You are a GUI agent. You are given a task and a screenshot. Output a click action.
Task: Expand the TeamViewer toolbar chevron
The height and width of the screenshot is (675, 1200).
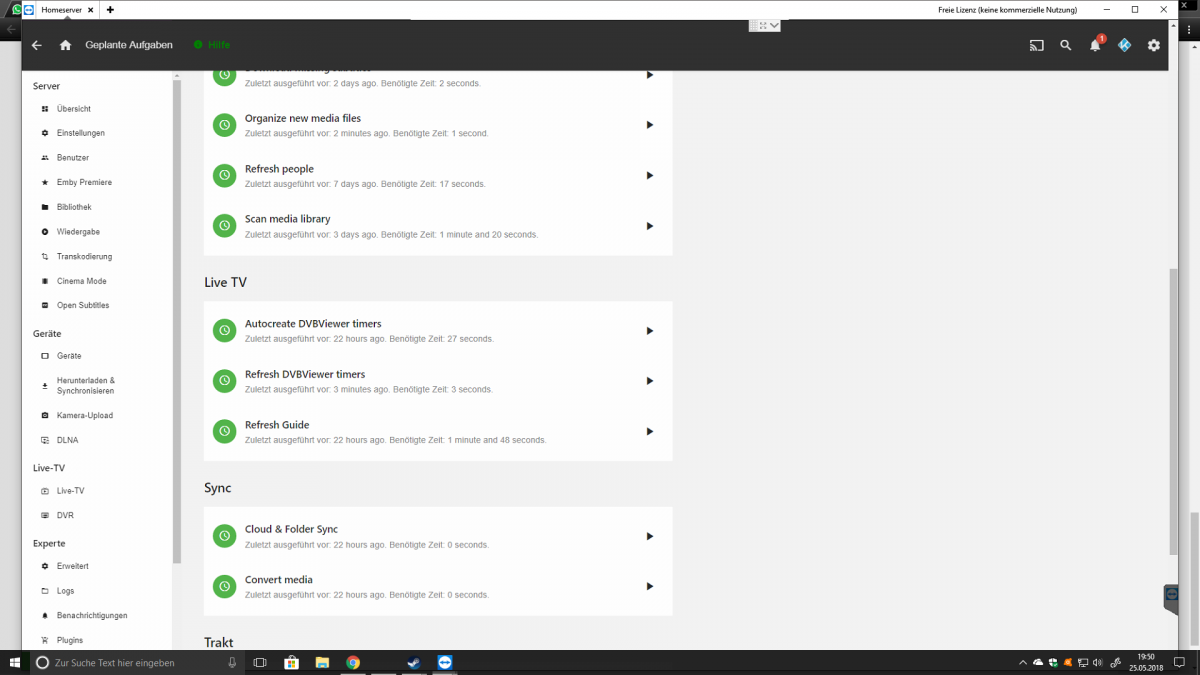pyautogui.click(x=774, y=26)
